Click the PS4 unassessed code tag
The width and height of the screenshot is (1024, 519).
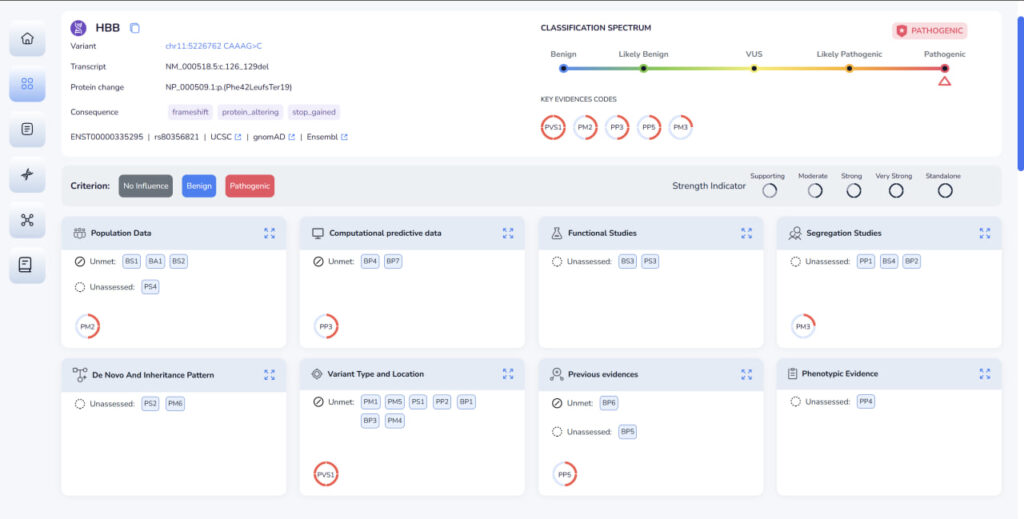click(150, 287)
